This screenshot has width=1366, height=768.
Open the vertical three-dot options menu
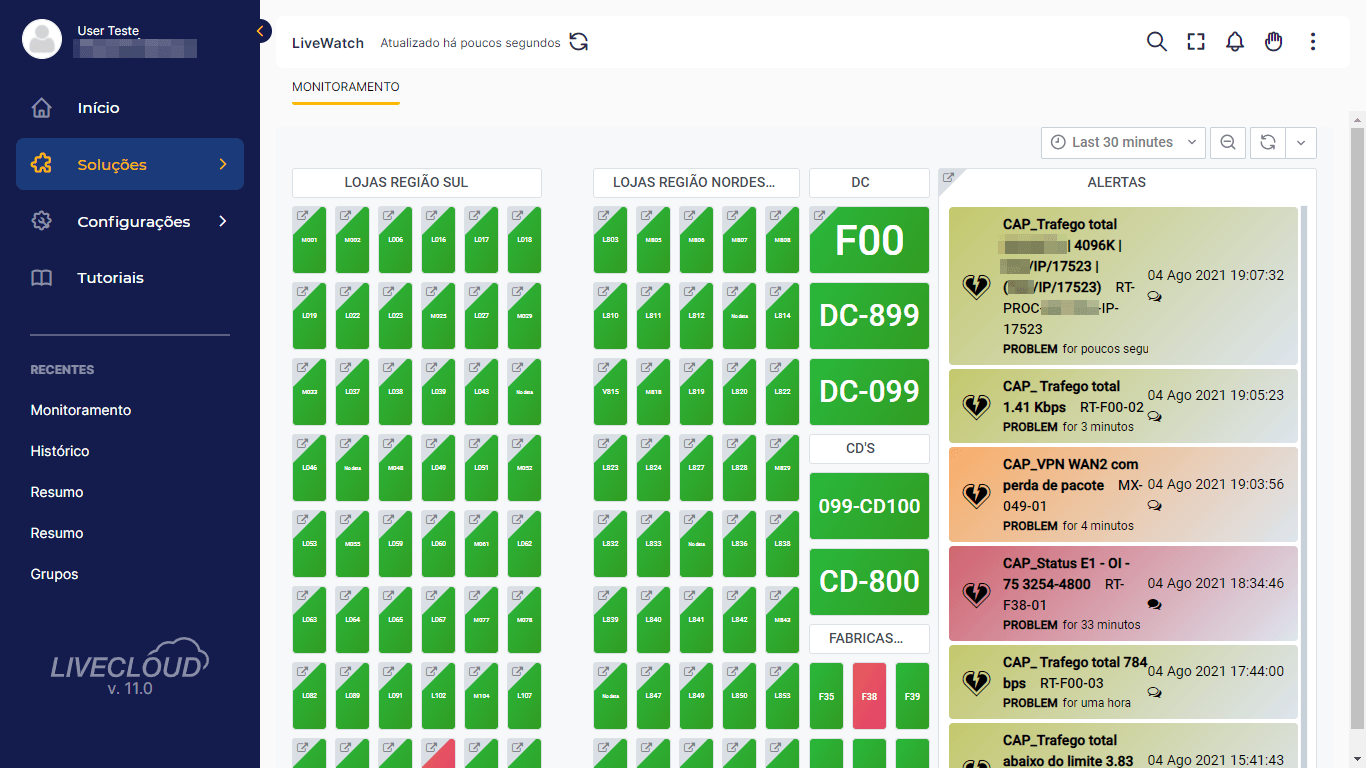[1313, 42]
